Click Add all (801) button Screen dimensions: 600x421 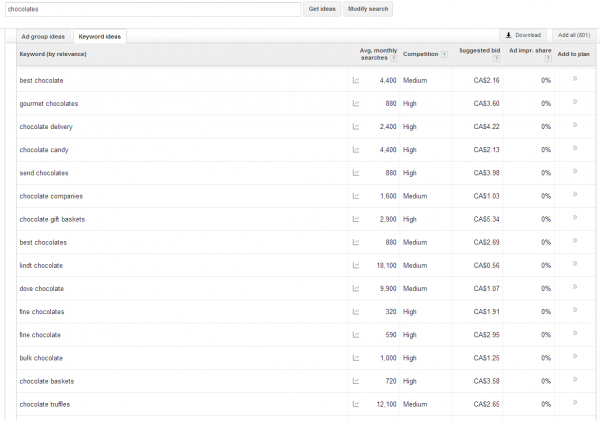(x=574, y=34)
